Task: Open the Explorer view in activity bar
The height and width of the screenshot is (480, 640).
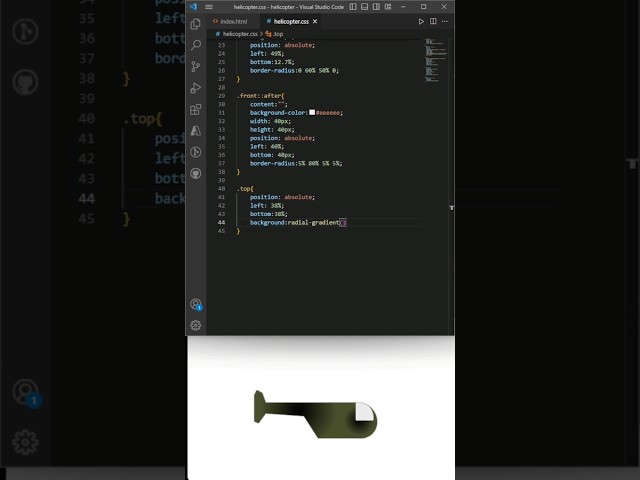Action: coord(196,24)
